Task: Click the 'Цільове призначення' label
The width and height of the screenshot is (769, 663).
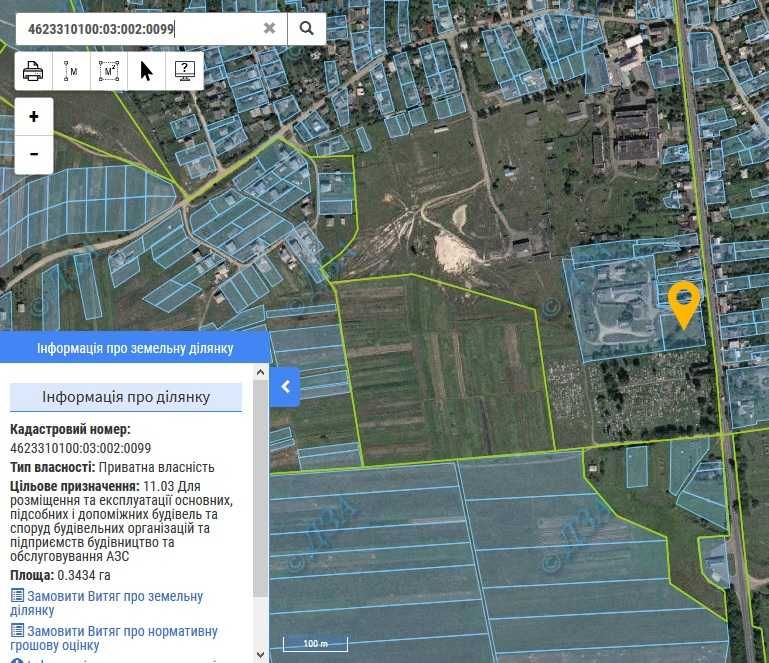Action: pos(75,486)
